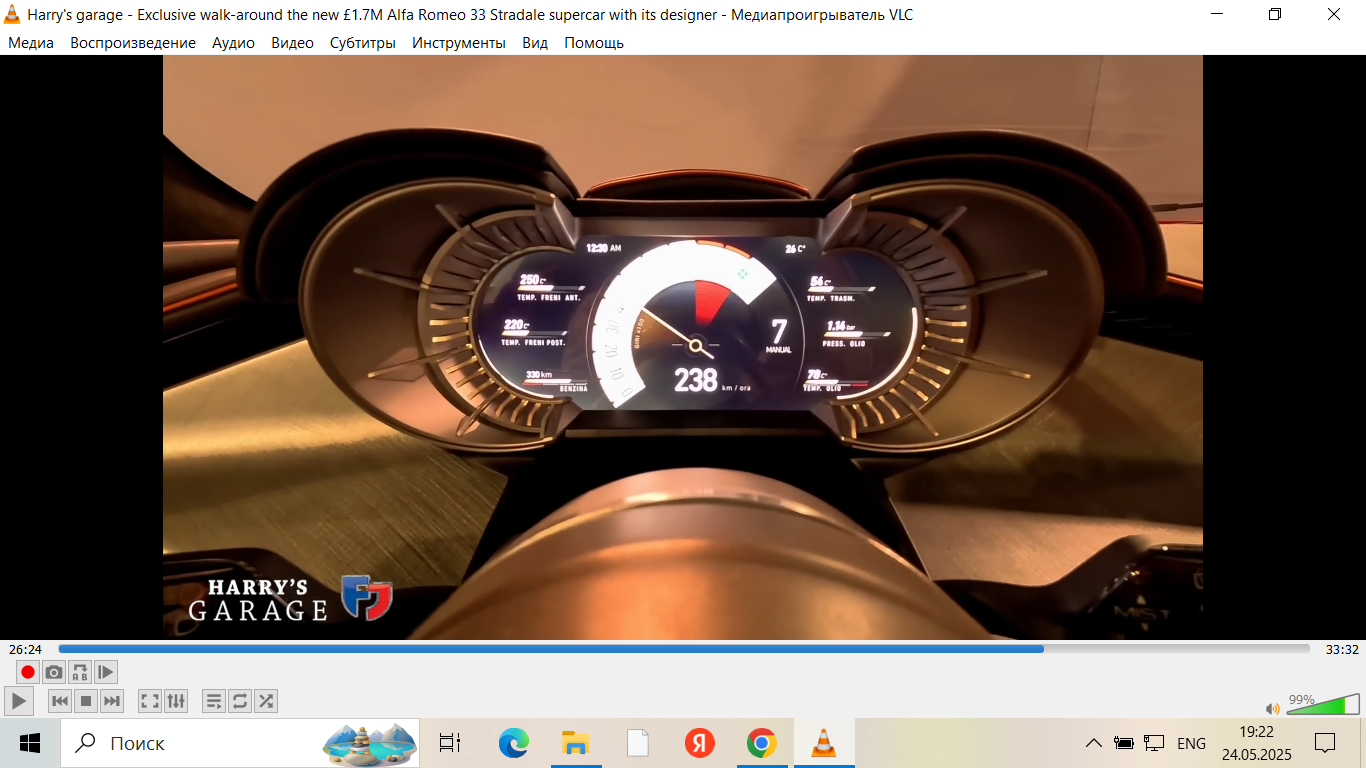Skip to the next media track
Viewport: 1366px width, 768px height.
point(112,701)
